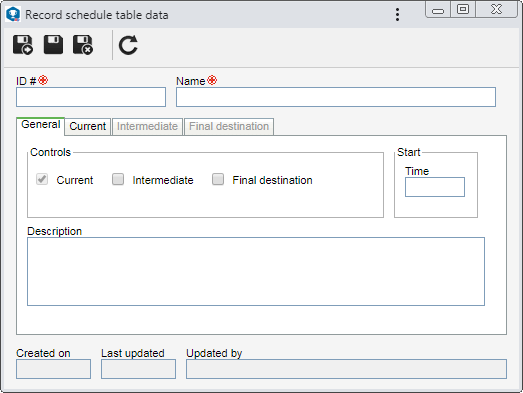This screenshot has height=393, width=523.
Task: Open the Final destination tab
Action: (229, 126)
